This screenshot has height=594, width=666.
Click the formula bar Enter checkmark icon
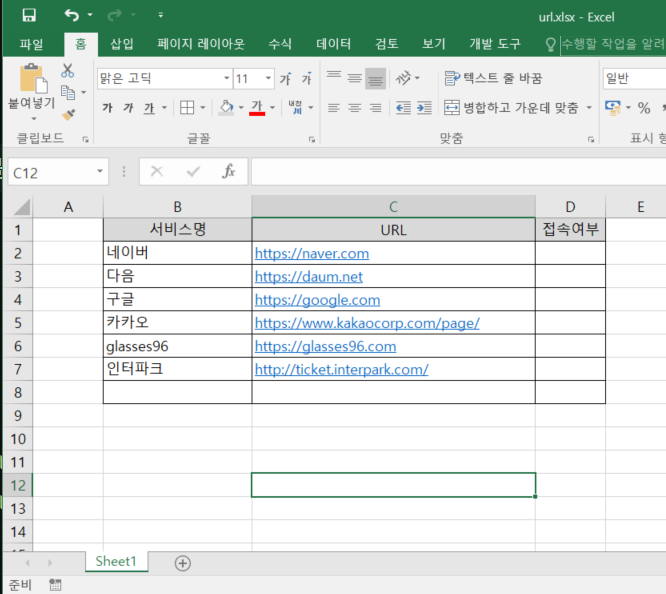pyautogui.click(x=193, y=172)
